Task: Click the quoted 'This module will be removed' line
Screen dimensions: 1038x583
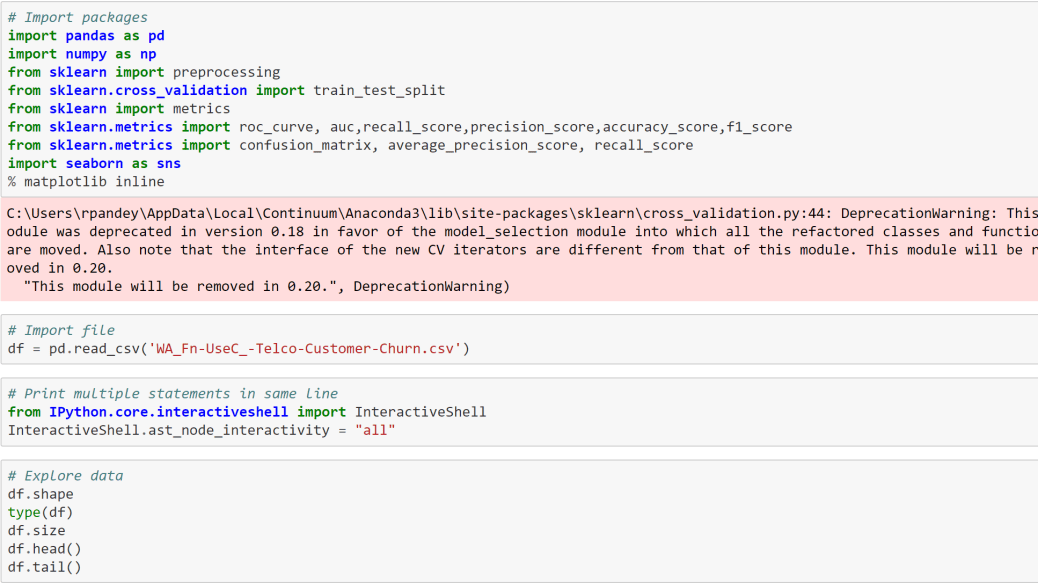Action: (267, 287)
